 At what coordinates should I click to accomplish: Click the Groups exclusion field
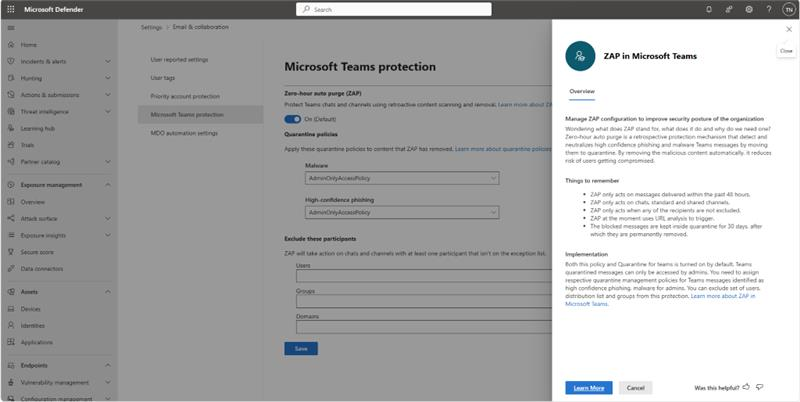pyautogui.click(x=423, y=301)
